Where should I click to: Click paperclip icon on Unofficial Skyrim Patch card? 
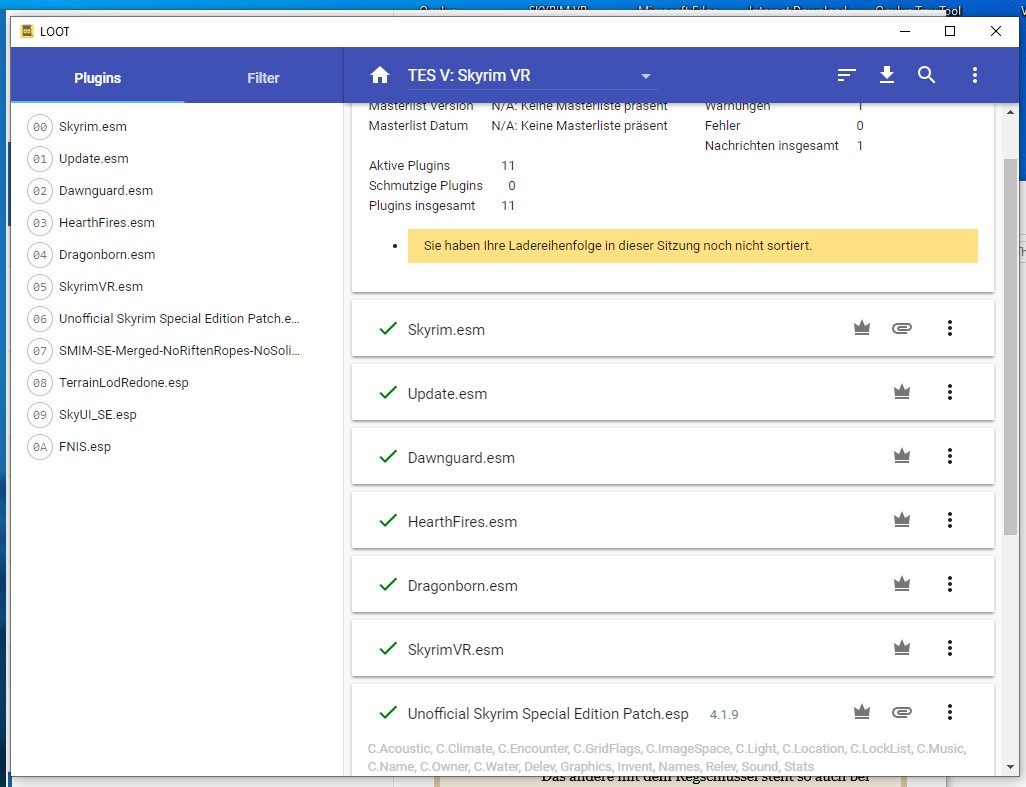point(901,713)
